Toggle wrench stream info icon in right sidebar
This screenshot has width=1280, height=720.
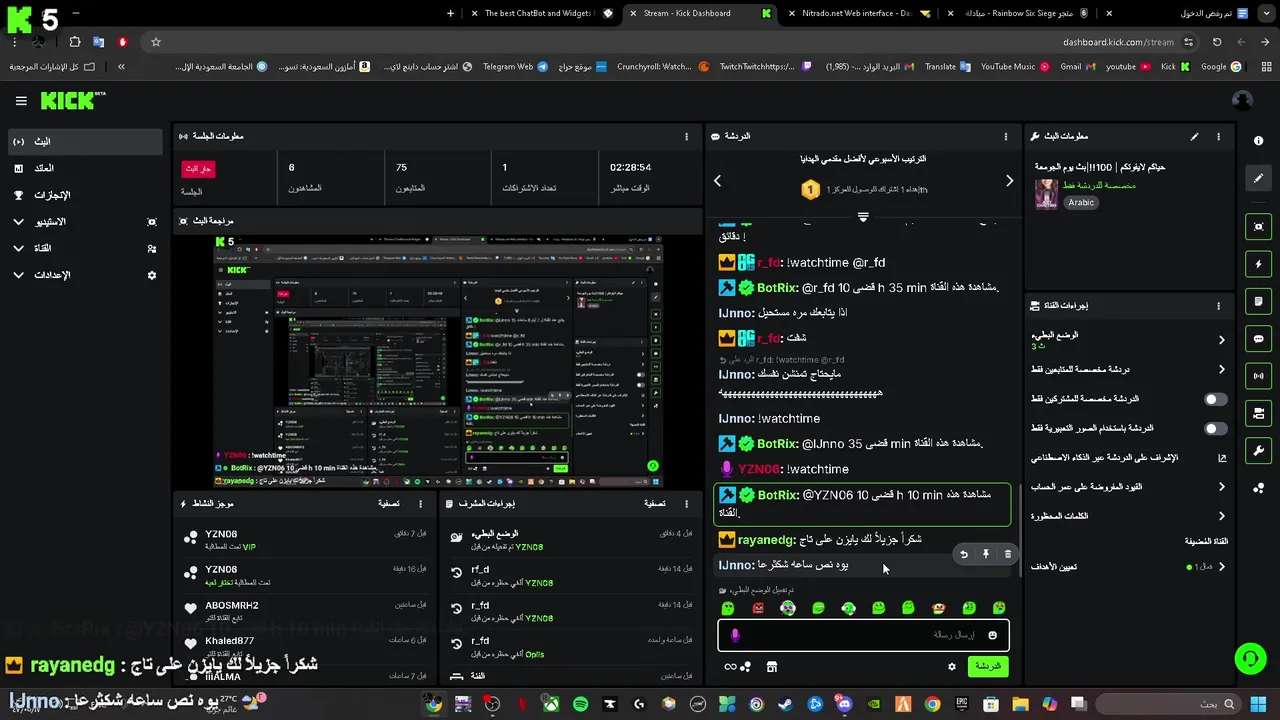point(1259,450)
